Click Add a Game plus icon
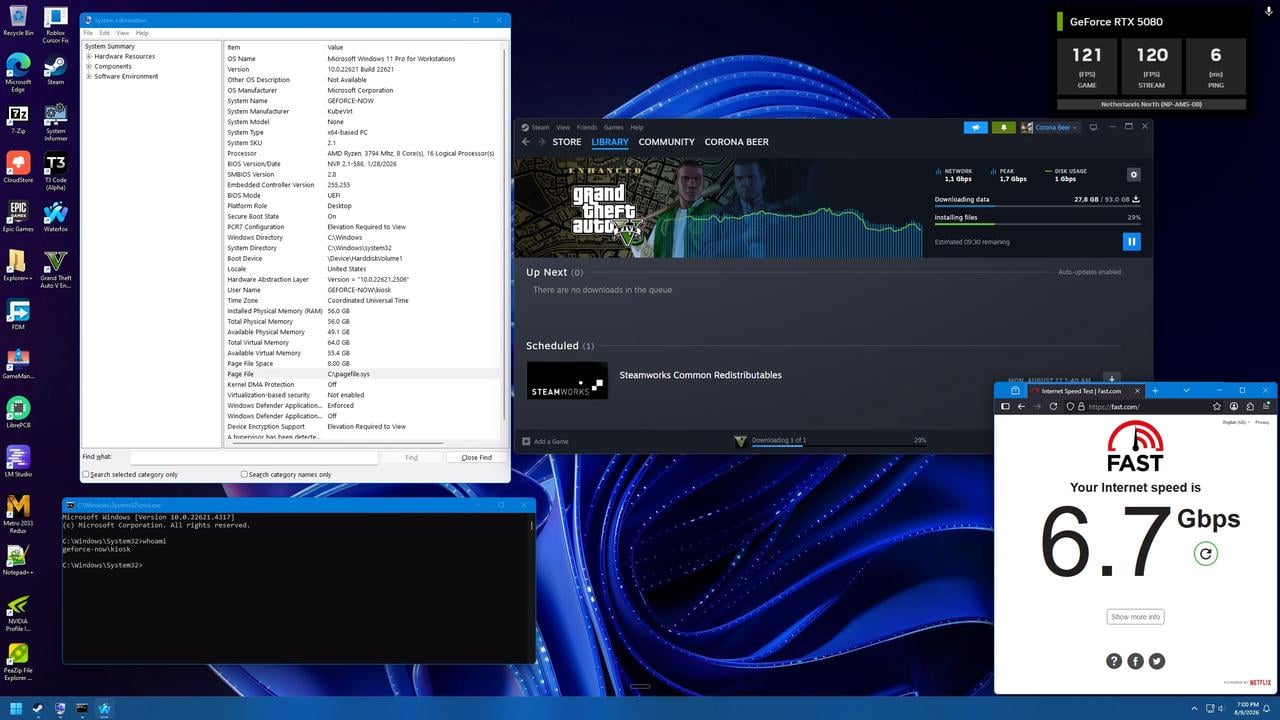The width and height of the screenshot is (1280, 720). tap(526, 441)
